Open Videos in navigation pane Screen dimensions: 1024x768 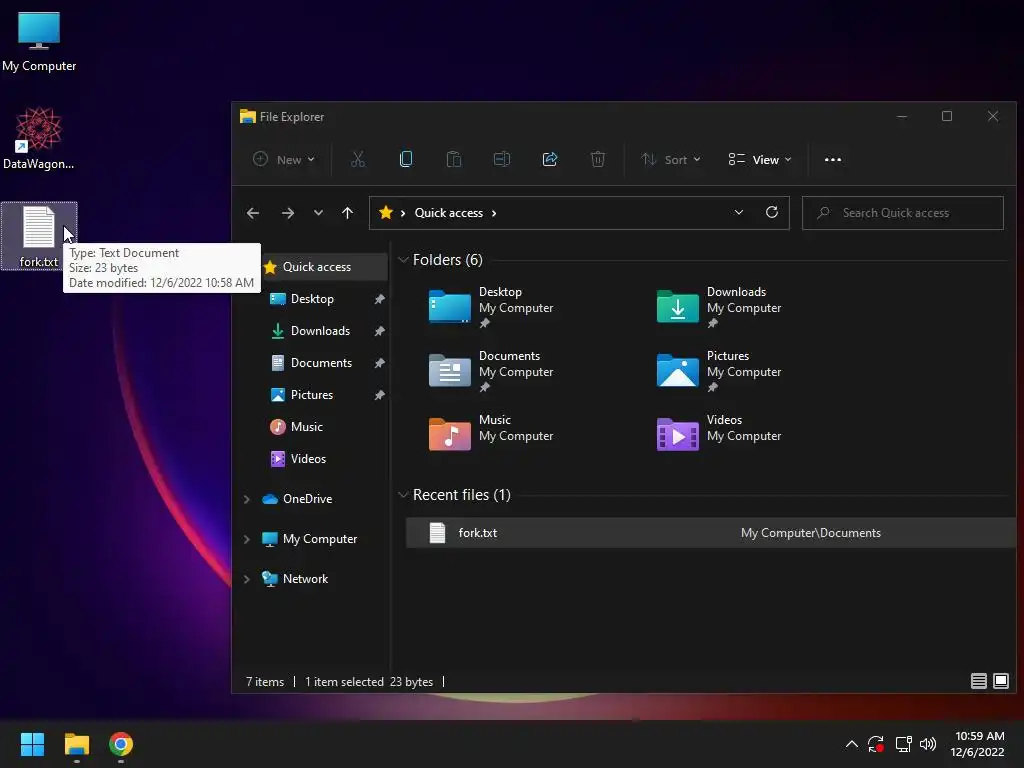point(308,458)
